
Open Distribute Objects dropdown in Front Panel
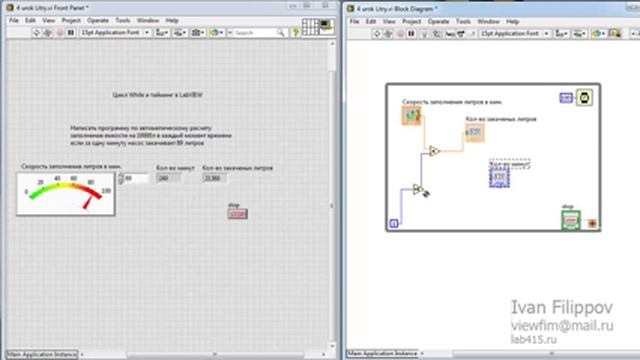180,33
